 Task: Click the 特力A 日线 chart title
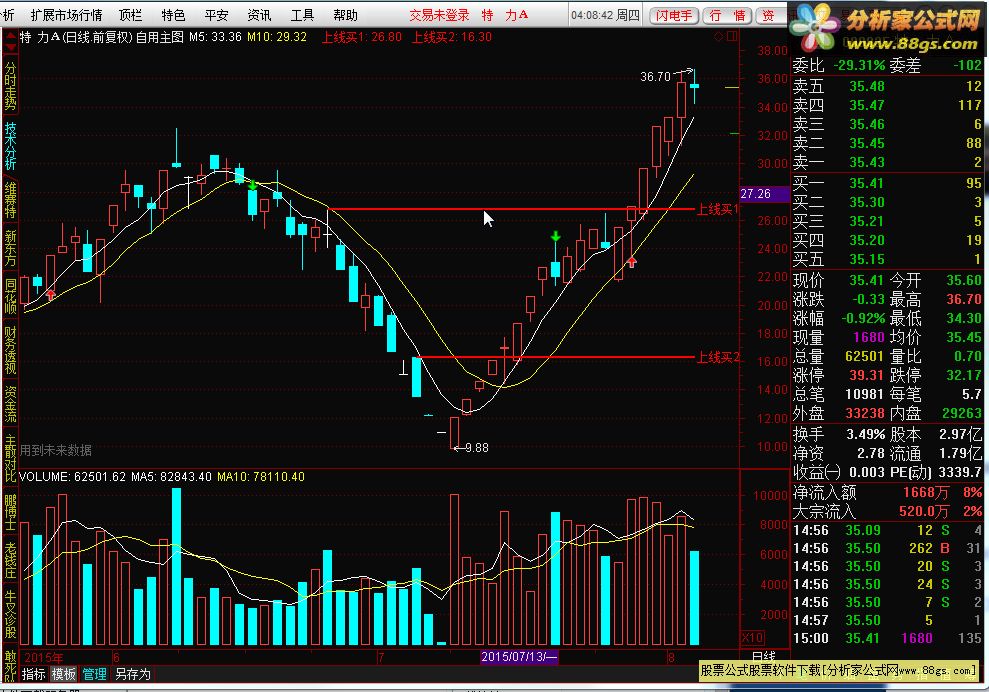pos(102,37)
